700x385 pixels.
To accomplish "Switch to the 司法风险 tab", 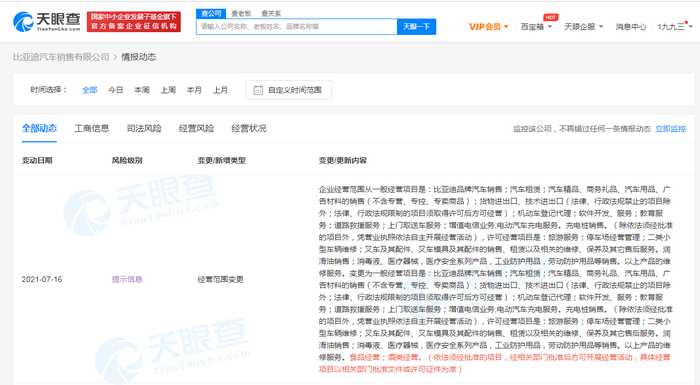I will tap(144, 129).
